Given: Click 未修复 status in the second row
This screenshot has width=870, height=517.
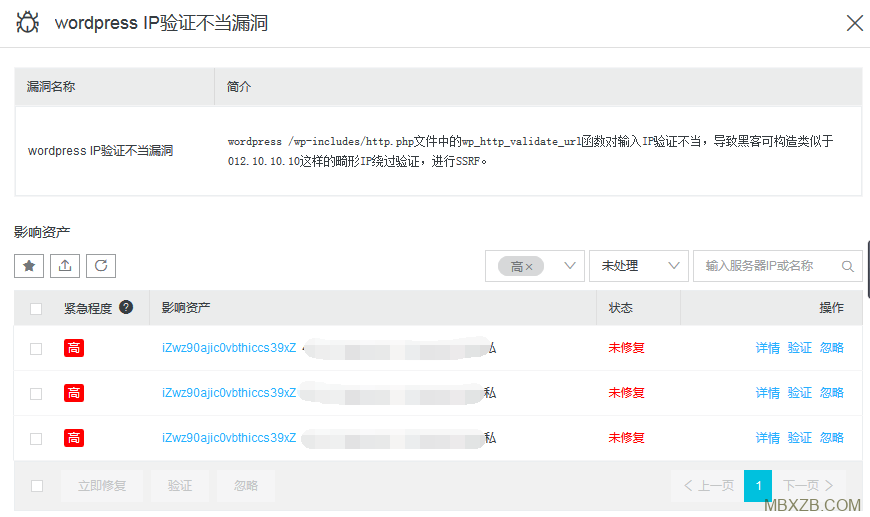Looking at the screenshot, I should pyautogui.click(x=626, y=393).
